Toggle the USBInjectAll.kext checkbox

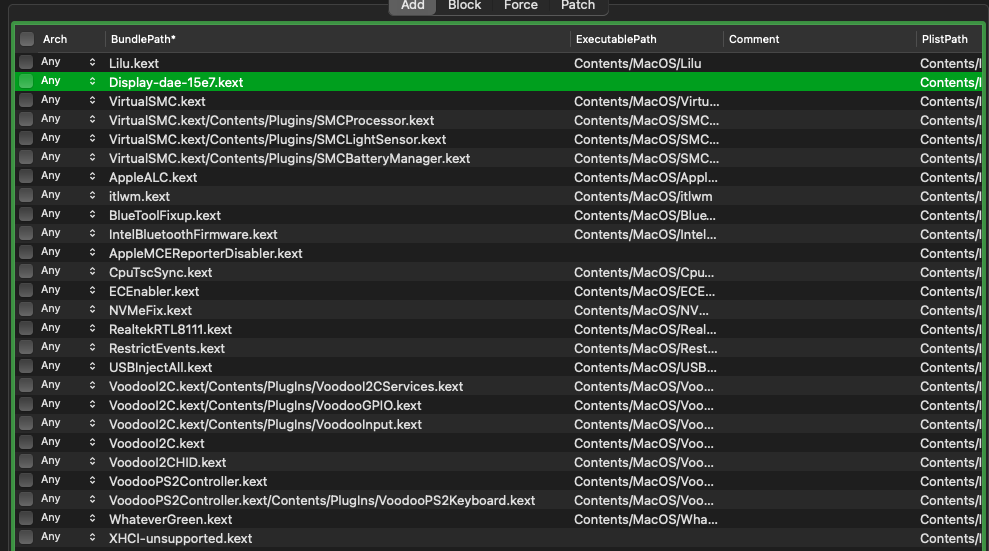[x=26, y=366]
